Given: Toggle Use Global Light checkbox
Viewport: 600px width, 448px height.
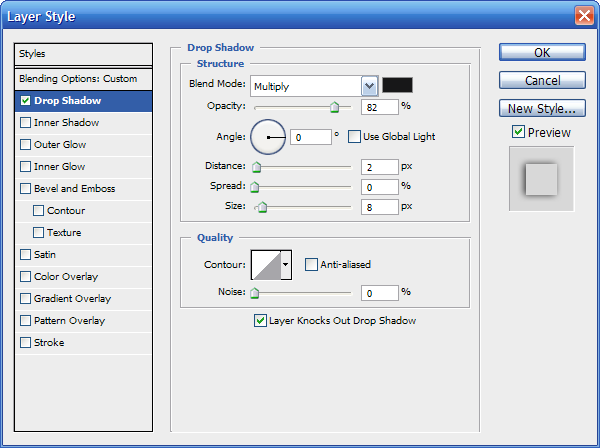Looking at the screenshot, I should click(x=354, y=136).
